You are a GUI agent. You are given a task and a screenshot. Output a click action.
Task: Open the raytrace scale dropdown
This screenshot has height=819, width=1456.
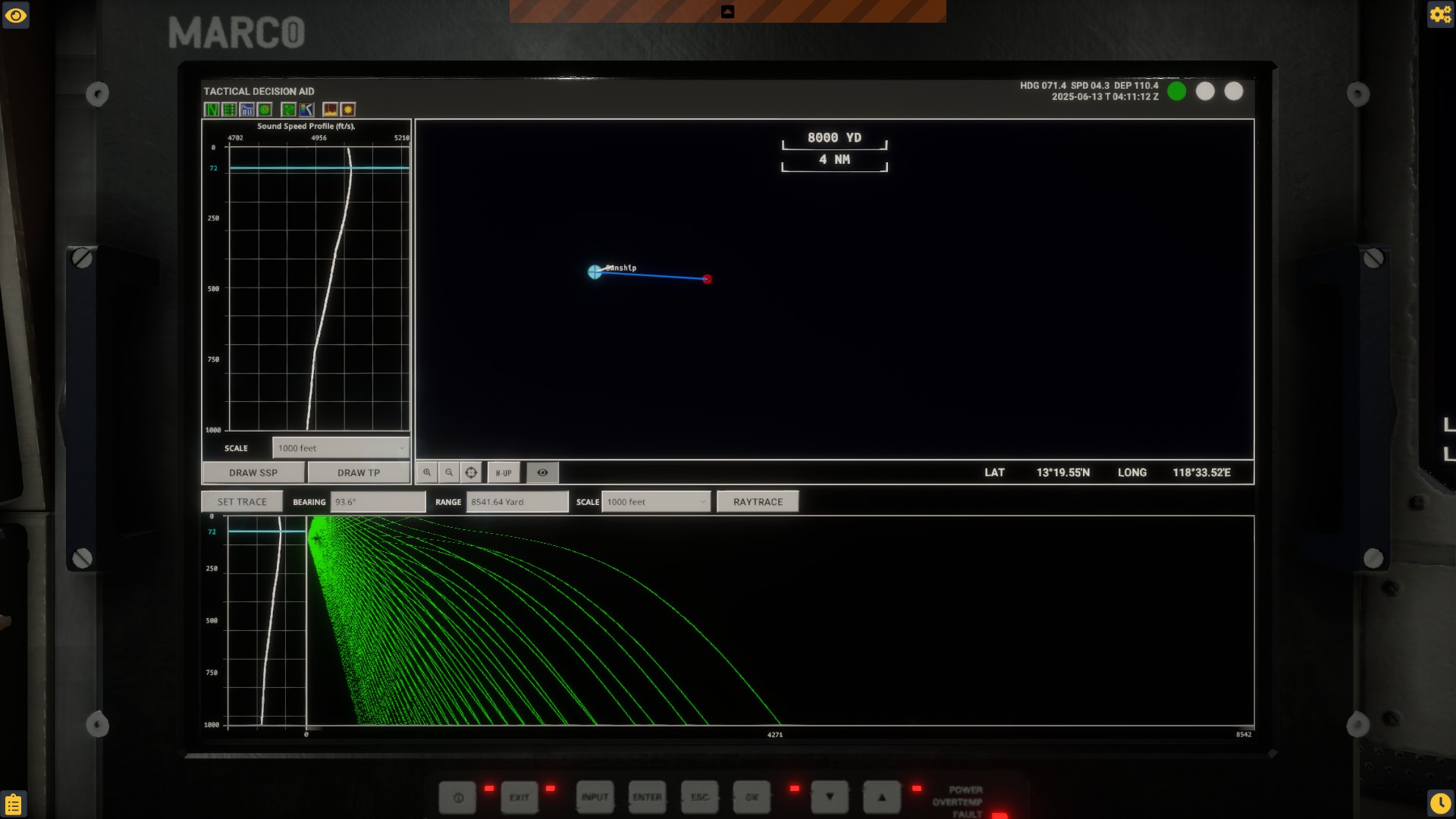tap(656, 502)
